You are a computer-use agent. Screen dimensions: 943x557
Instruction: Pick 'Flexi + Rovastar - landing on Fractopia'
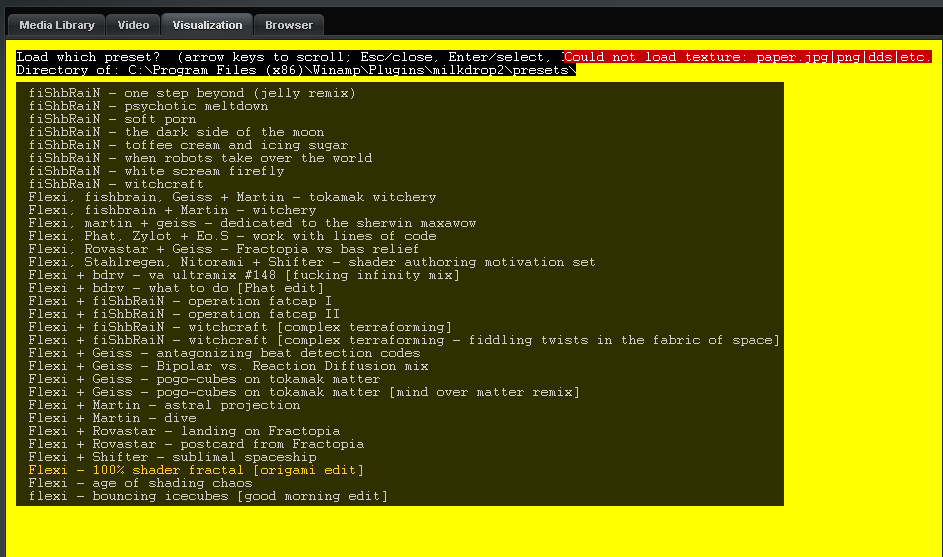coord(184,431)
